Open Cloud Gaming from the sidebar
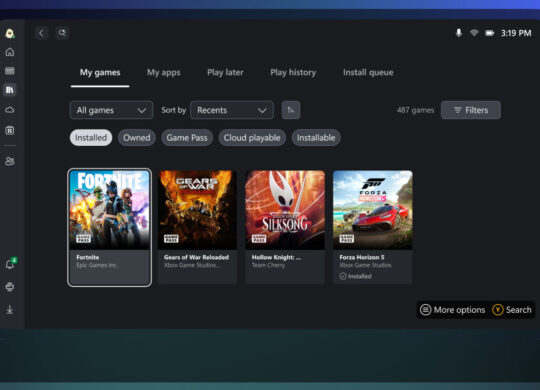 (10, 110)
